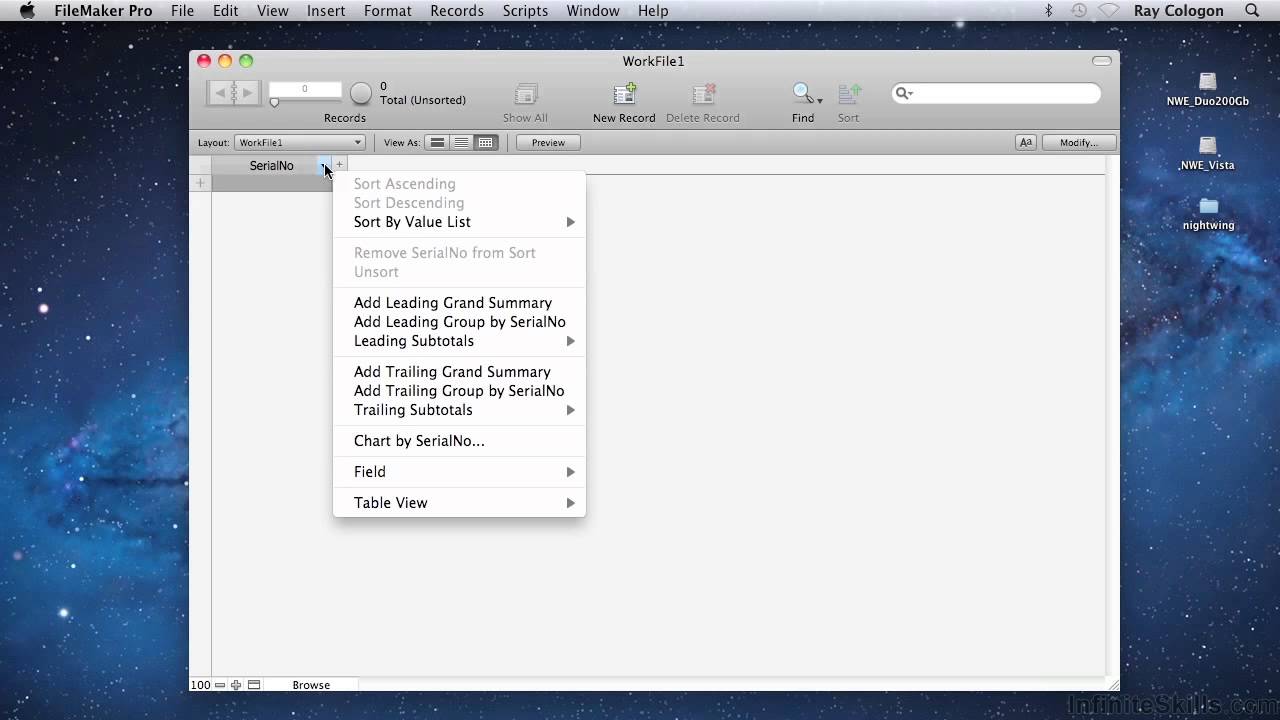Expand the Table View submenu
This screenshot has width=1280, height=720.
click(459, 503)
